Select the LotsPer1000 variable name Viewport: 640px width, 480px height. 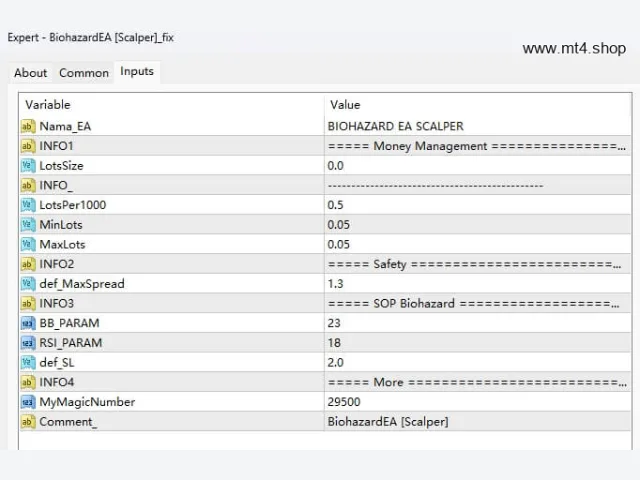[73, 205]
